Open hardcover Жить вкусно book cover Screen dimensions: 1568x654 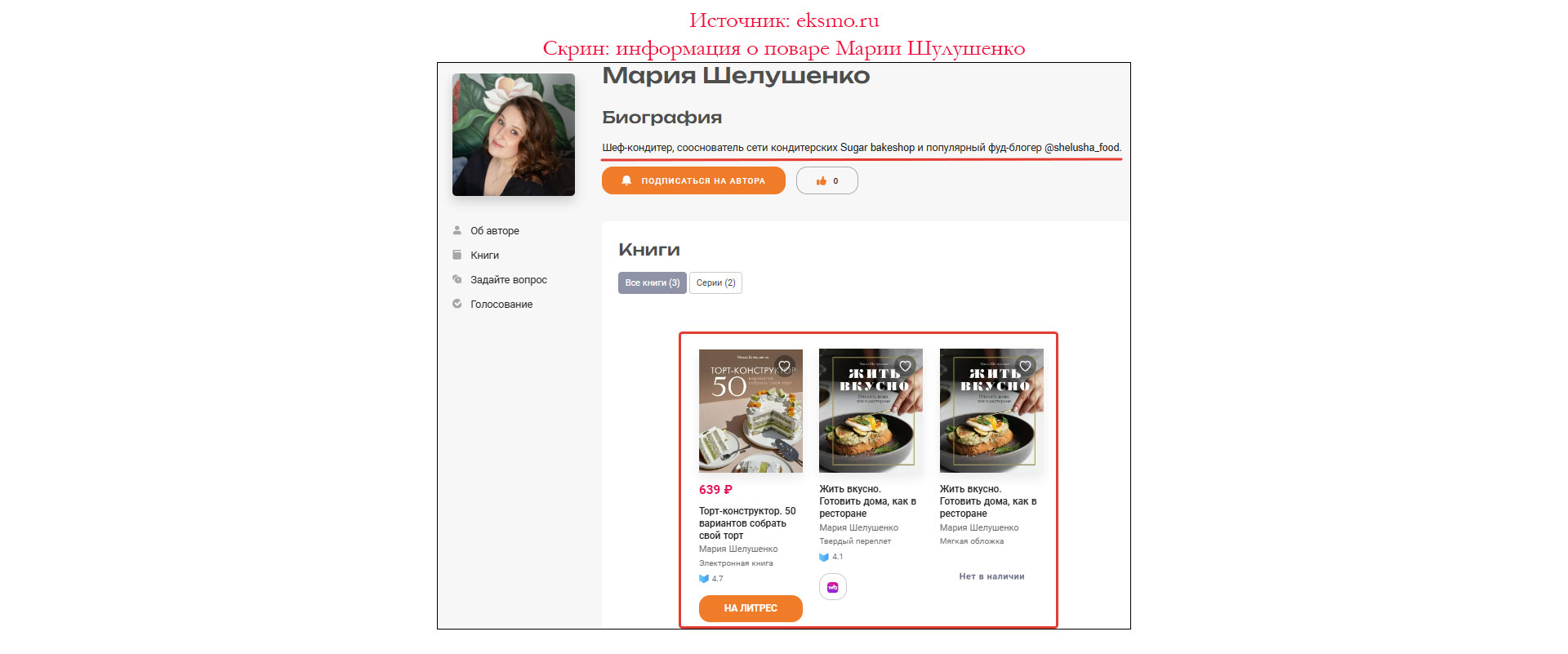click(871, 411)
